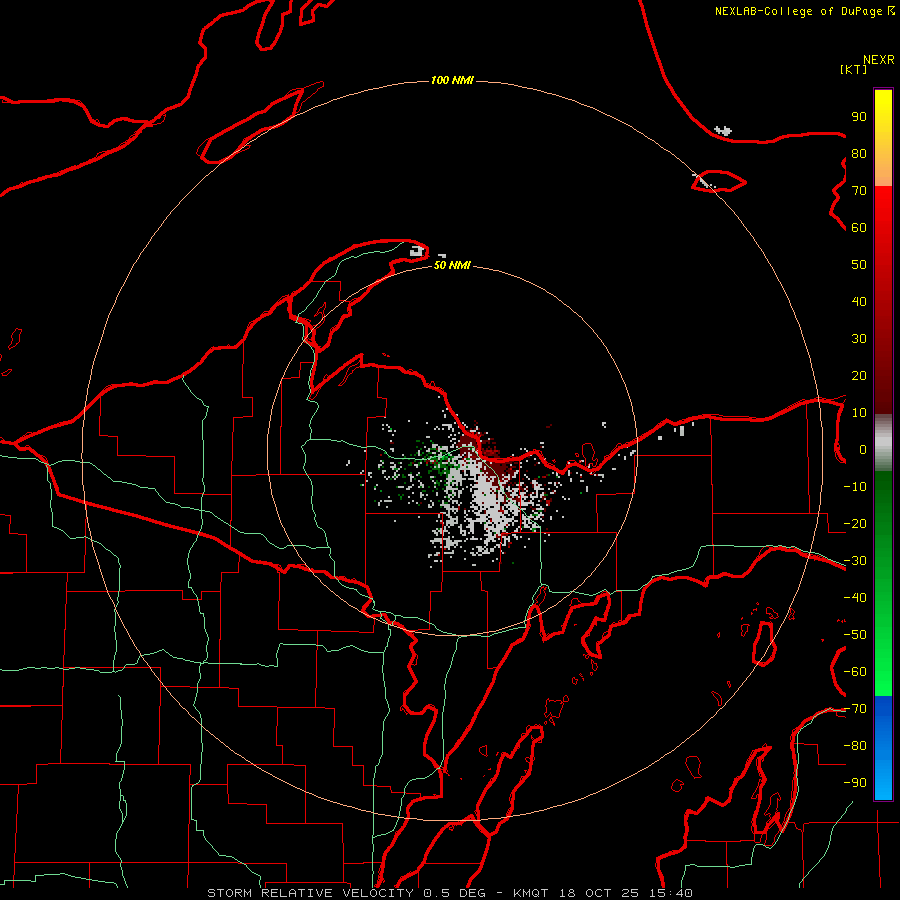Click the 50 NMI range ring label
Image resolution: width=900 pixels, height=900 pixels.
tap(452, 265)
